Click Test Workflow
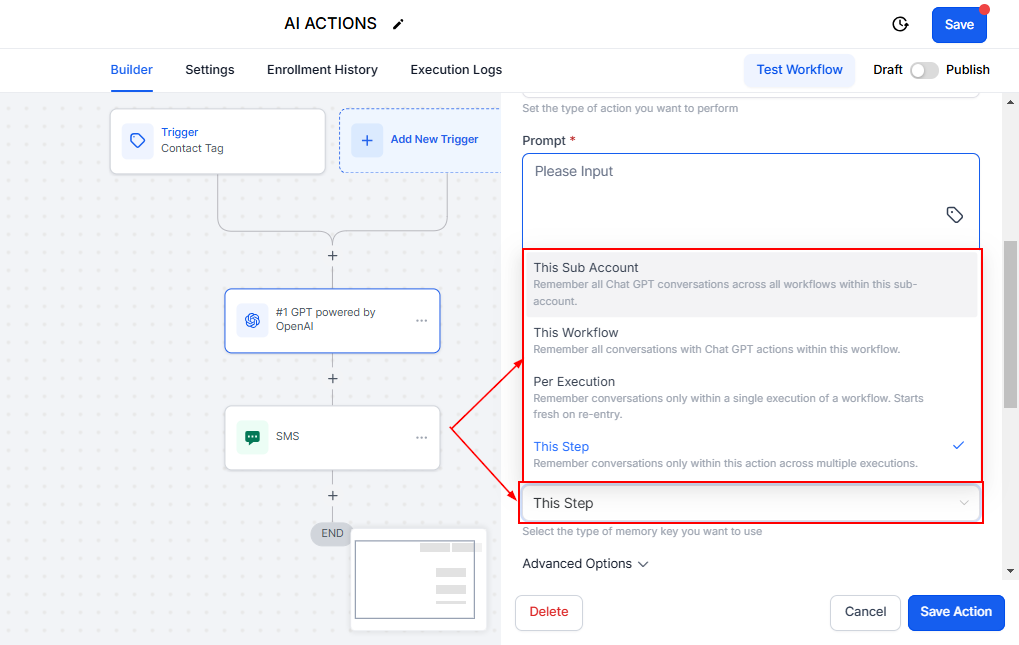 point(799,70)
